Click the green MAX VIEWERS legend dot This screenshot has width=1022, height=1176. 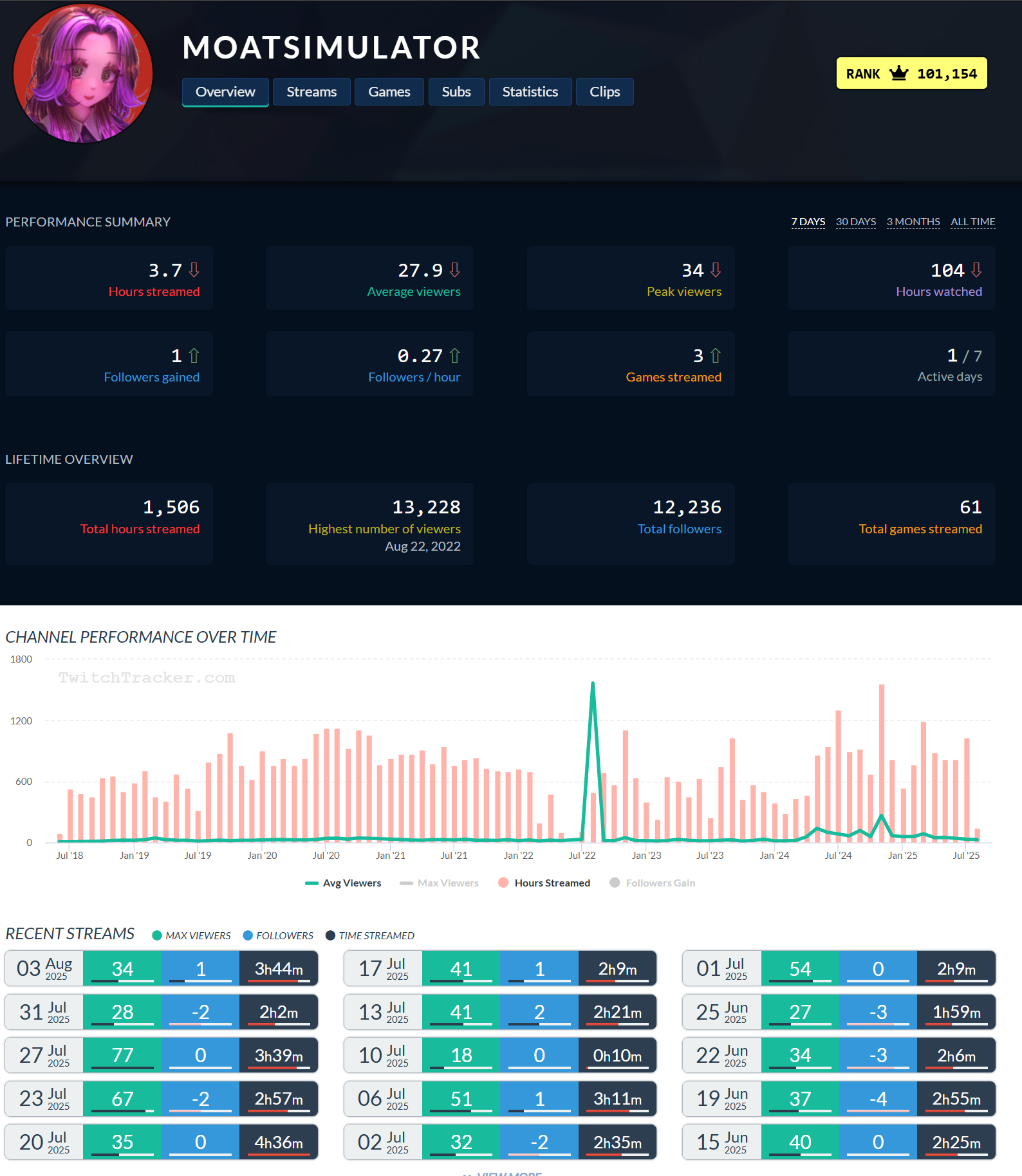(157, 935)
